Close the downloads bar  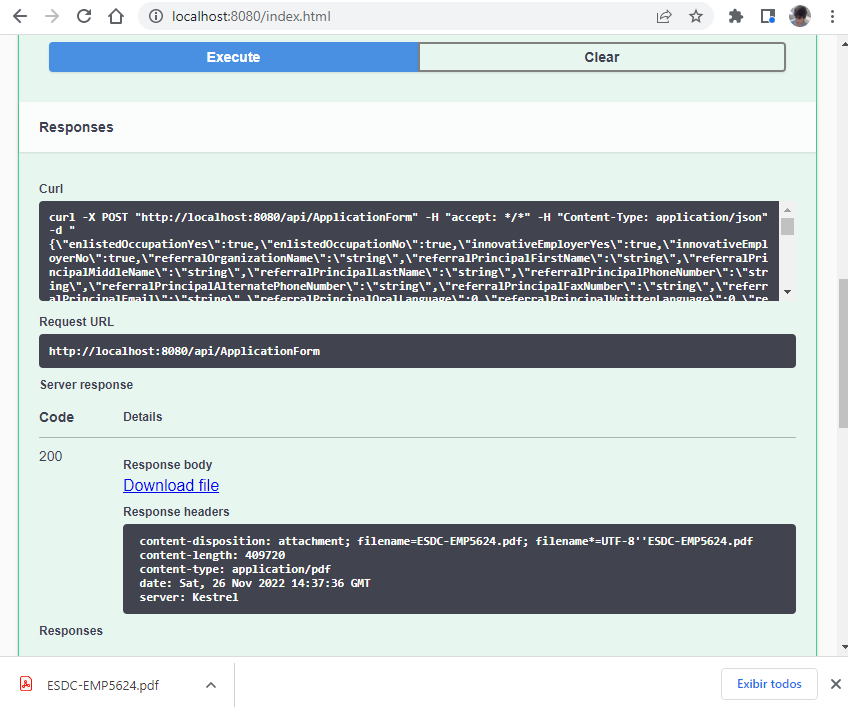point(835,684)
